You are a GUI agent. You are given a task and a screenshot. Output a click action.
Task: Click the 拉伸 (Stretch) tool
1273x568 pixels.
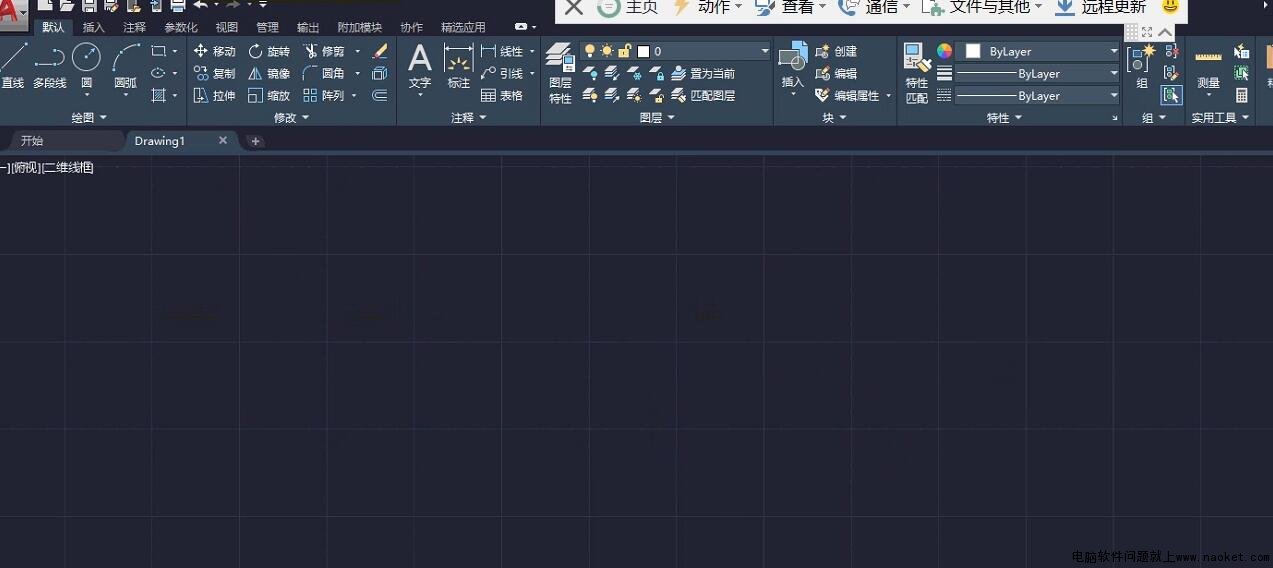coord(214,96)
